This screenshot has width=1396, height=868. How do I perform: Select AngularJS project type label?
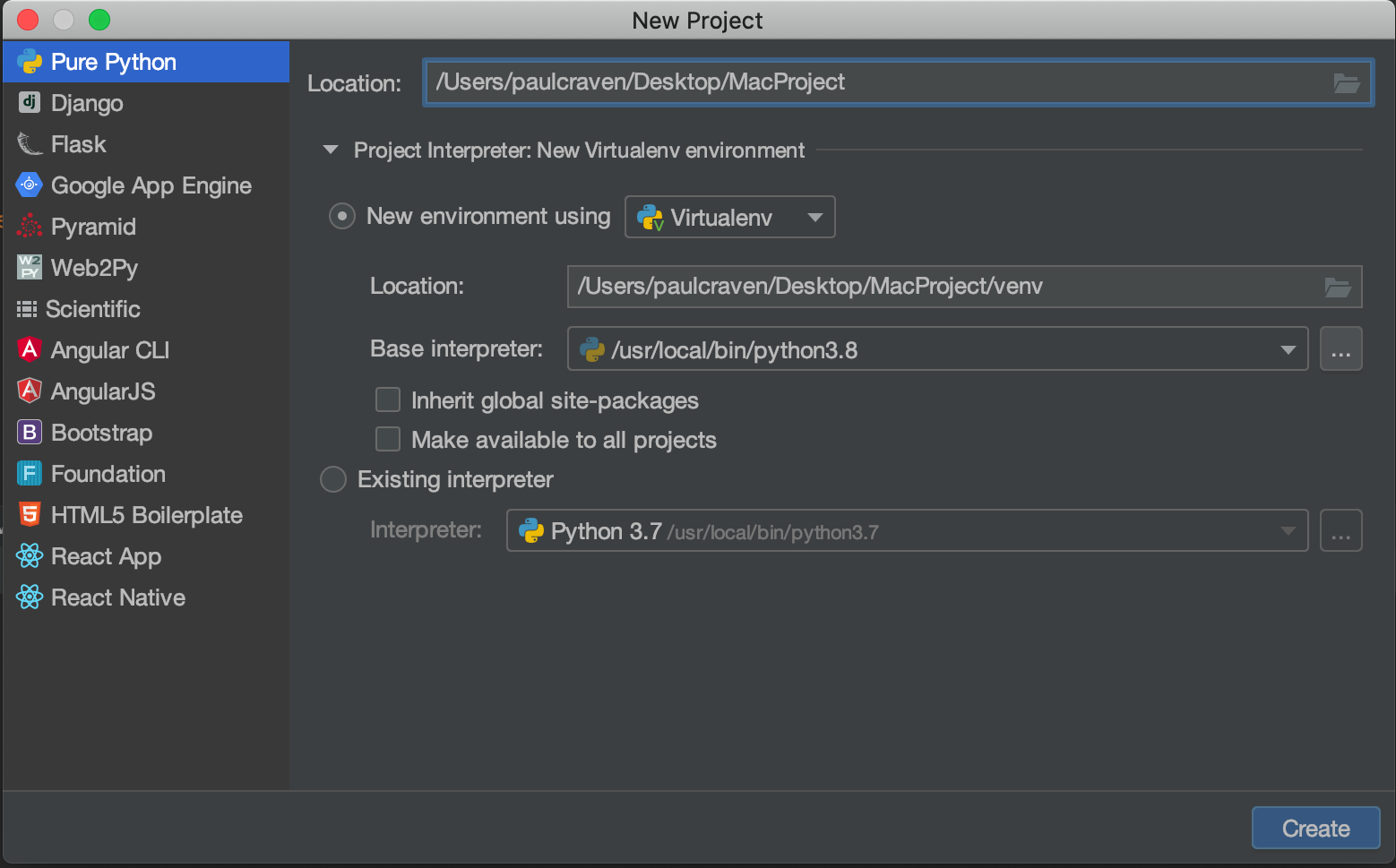pyautogui.click(x=103, y=391)
